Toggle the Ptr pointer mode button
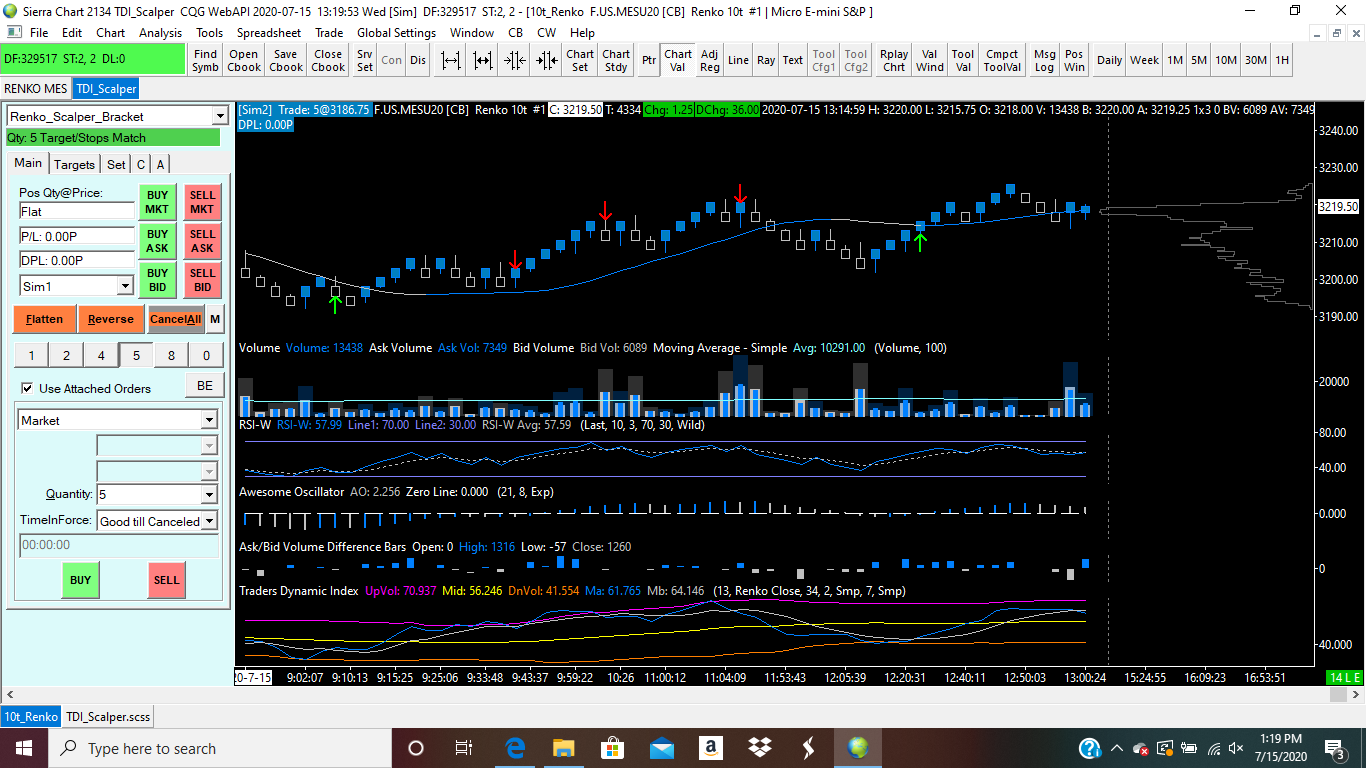This screenshot has width=1366, height=768. point(649,60)
